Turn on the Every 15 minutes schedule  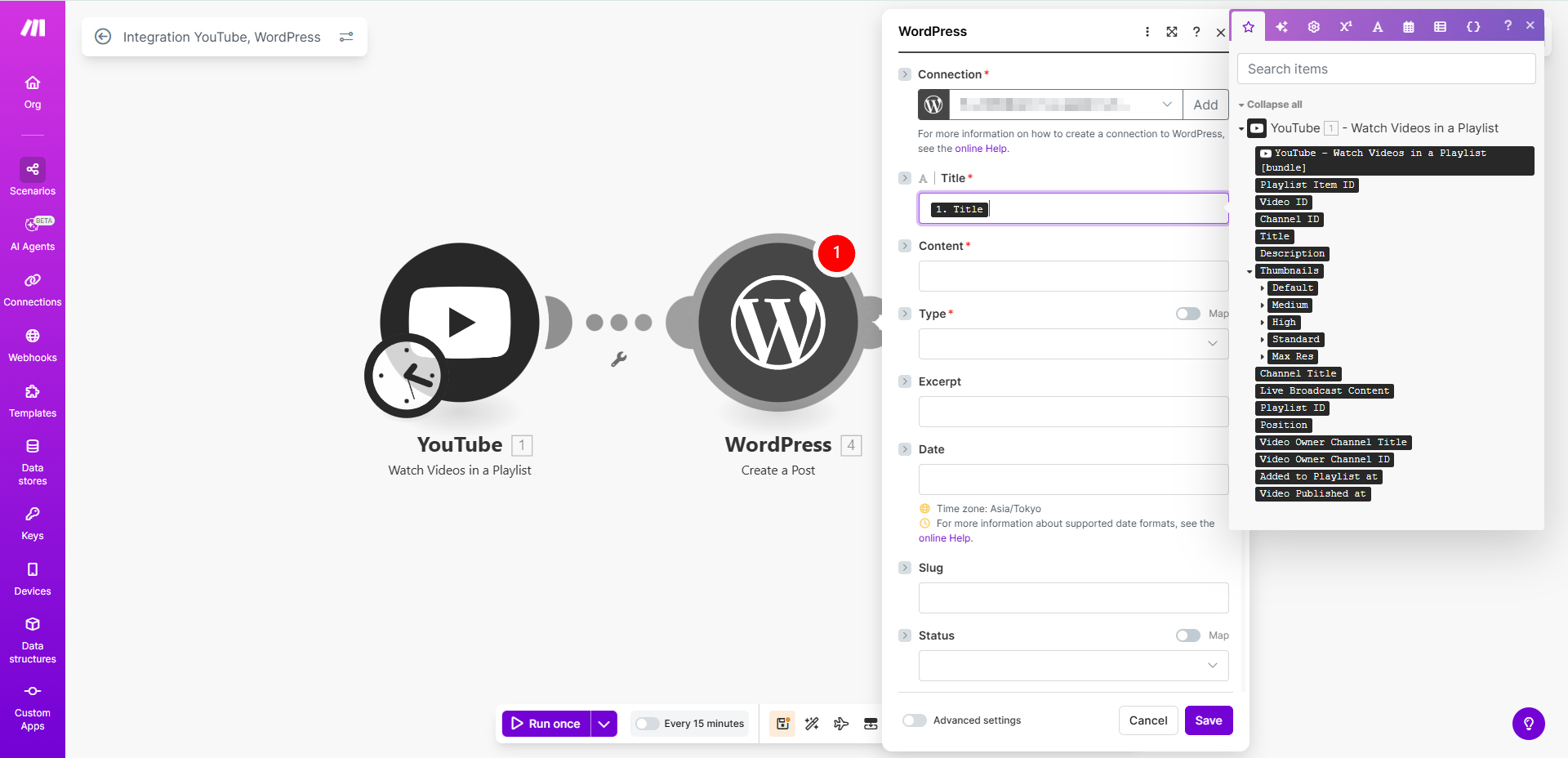(647, 724)
